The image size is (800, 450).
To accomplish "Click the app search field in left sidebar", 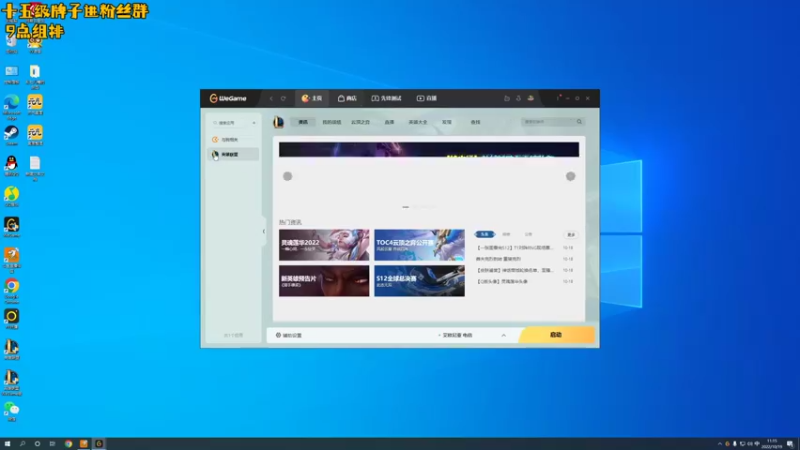I will click(230, 123).
